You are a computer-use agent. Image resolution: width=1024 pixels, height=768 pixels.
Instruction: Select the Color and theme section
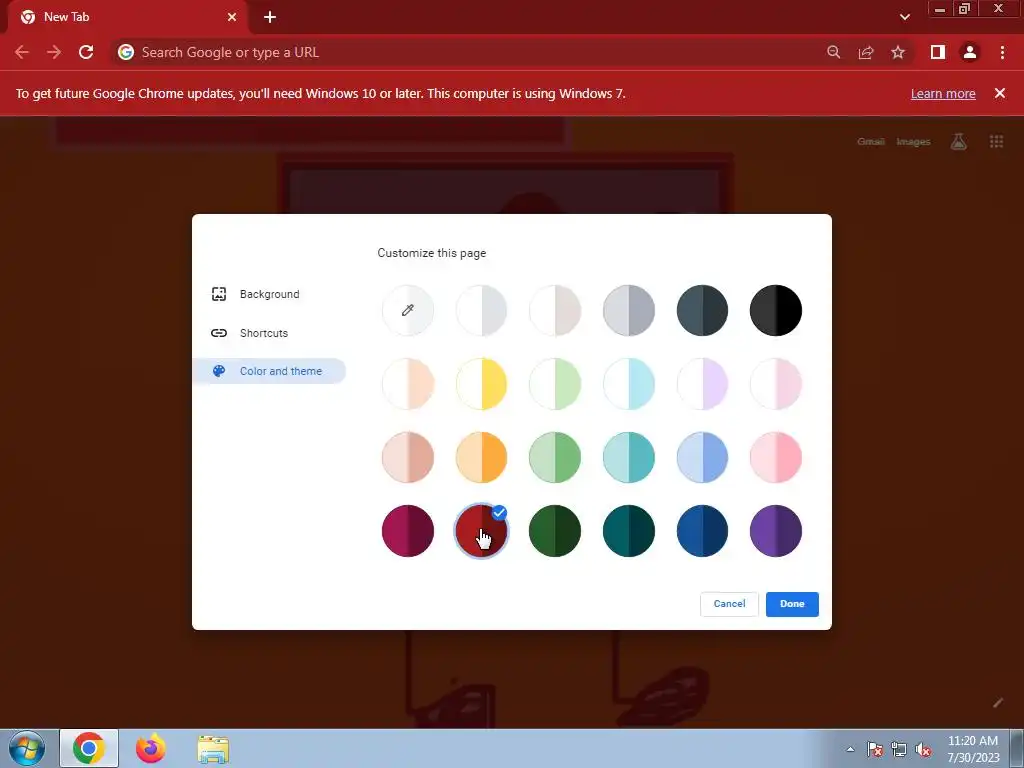point(269,371)
